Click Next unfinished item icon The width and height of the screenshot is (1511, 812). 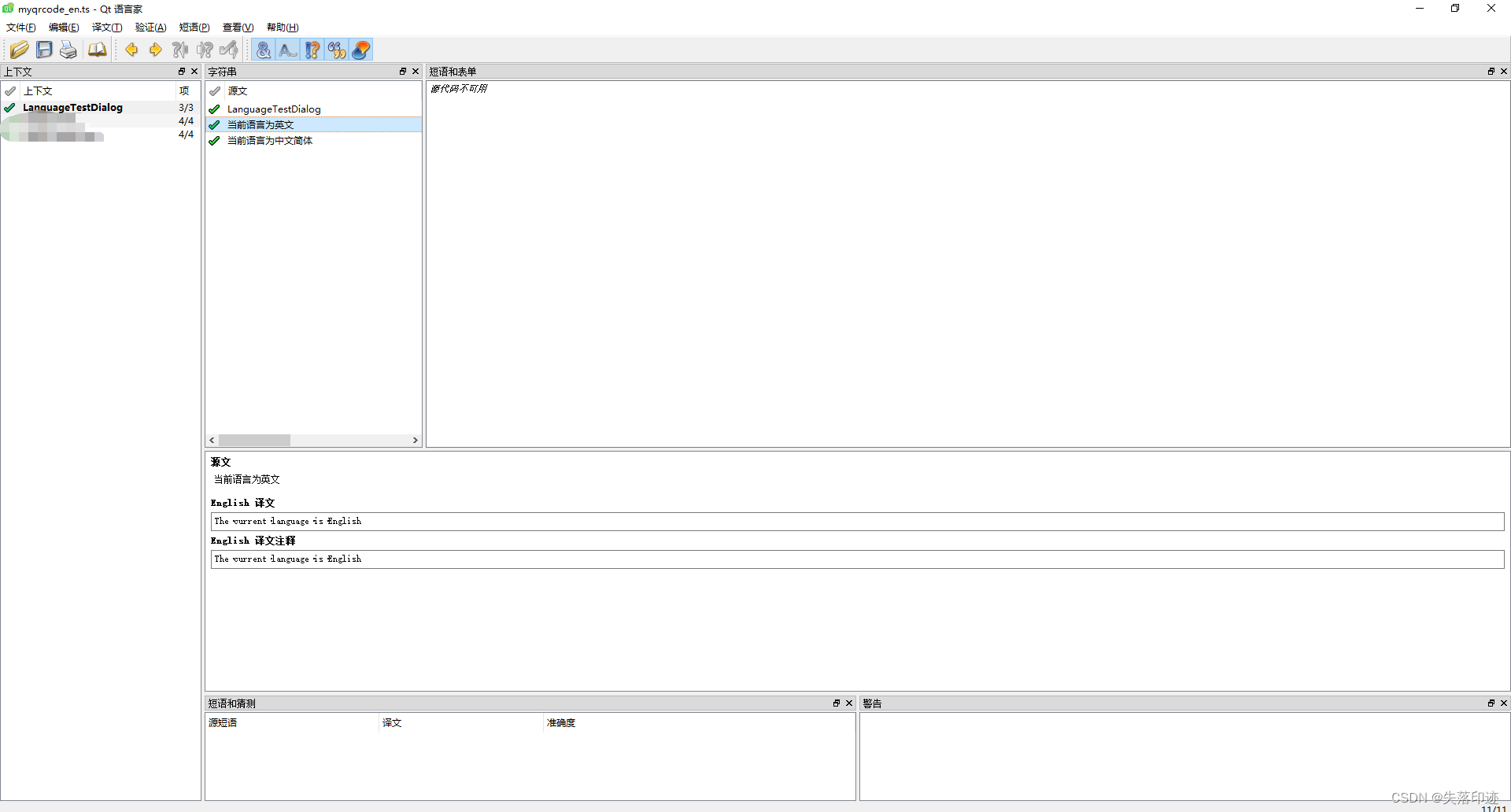pyautogui.click(x=205, y=50)
